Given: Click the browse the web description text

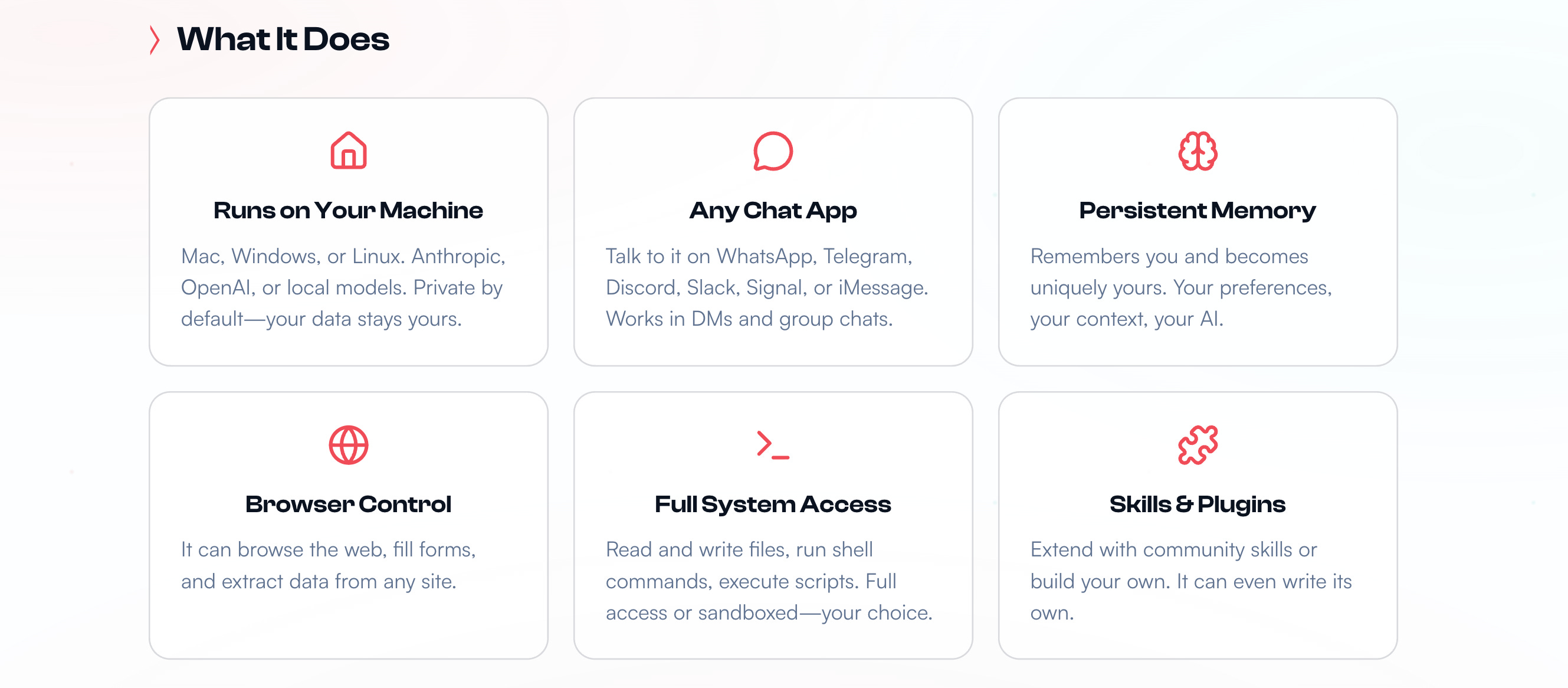Looking at the screenshot, I should [328, 565].
